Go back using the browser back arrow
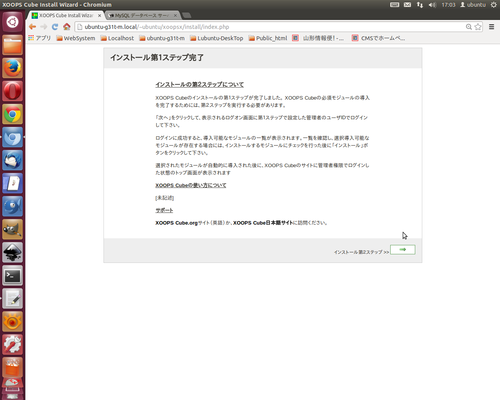Image resolution: width=500 pixels, height=400 pixels. point(32,27)
